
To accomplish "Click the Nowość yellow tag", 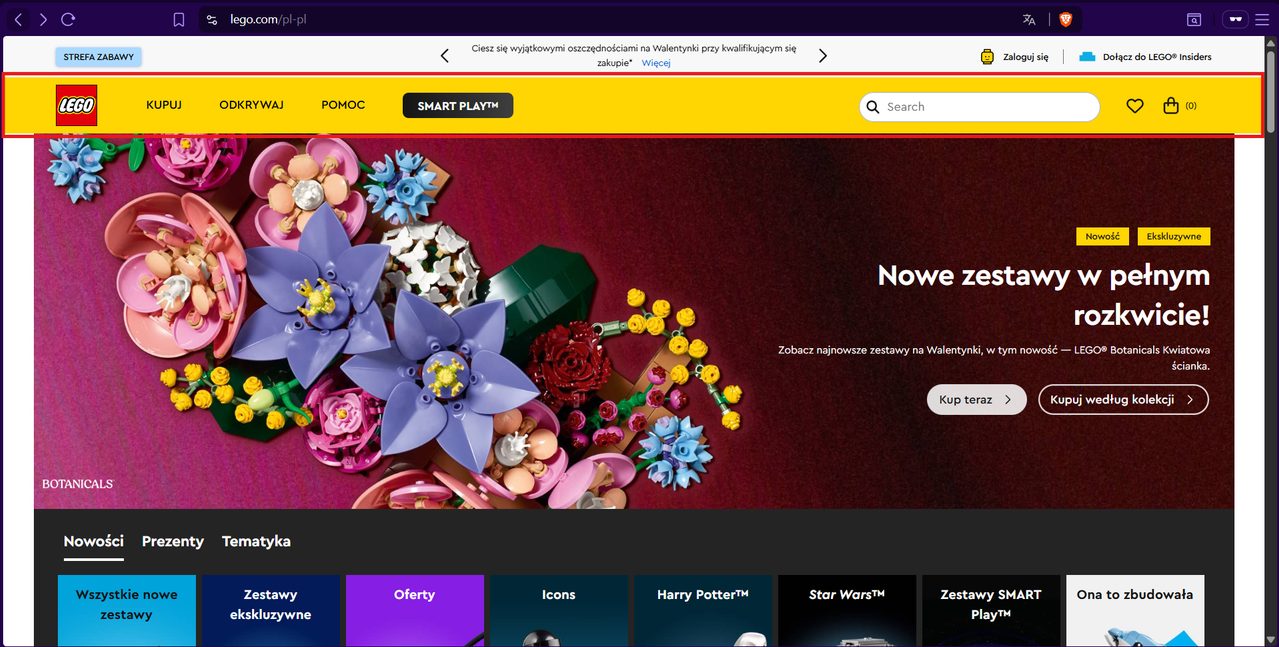I will click(1102, 237).
